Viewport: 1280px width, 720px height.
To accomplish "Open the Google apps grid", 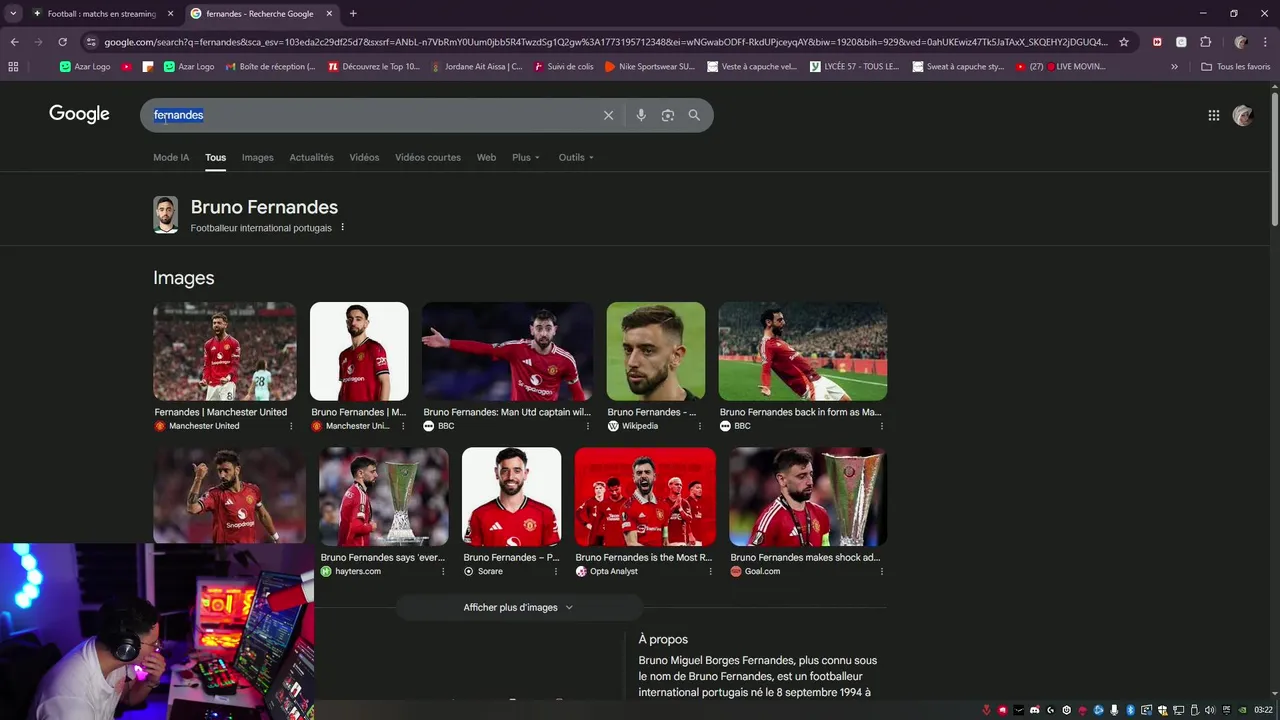I will [1214, 115].
